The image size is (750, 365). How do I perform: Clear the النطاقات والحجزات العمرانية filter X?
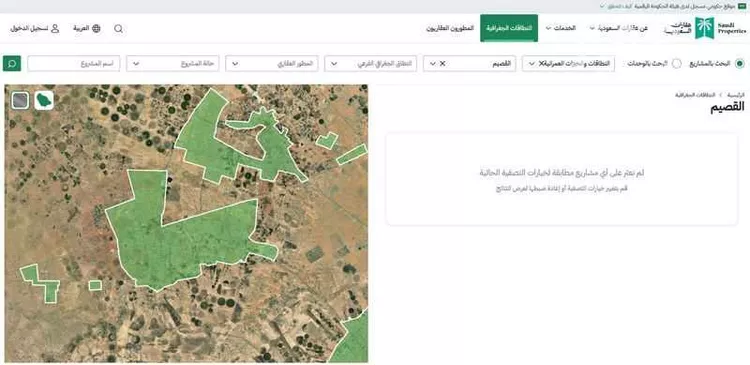pyautogui.click(x=541, y=64)
